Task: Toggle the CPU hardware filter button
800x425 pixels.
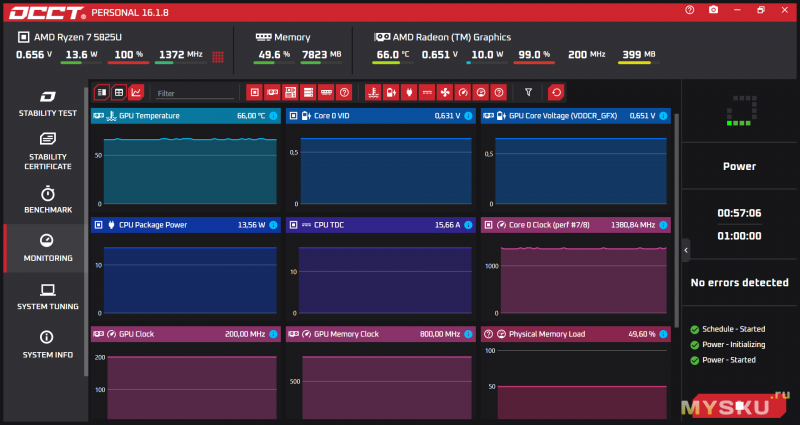Action: pyautogui.click(x=254, y=92)
